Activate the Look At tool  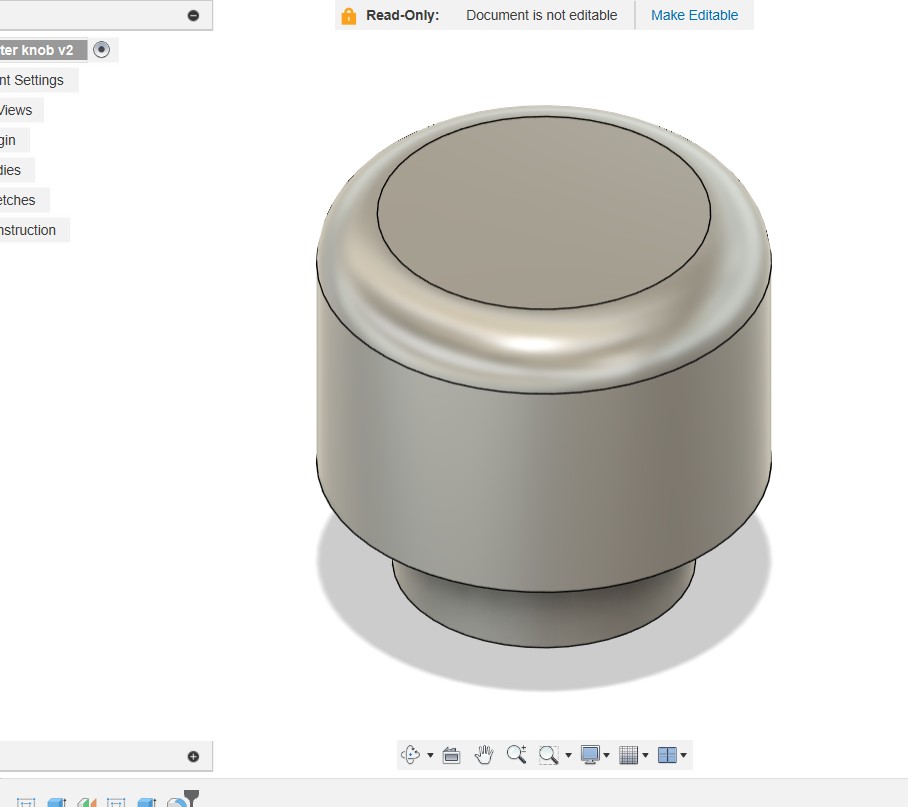pos(451,755)
